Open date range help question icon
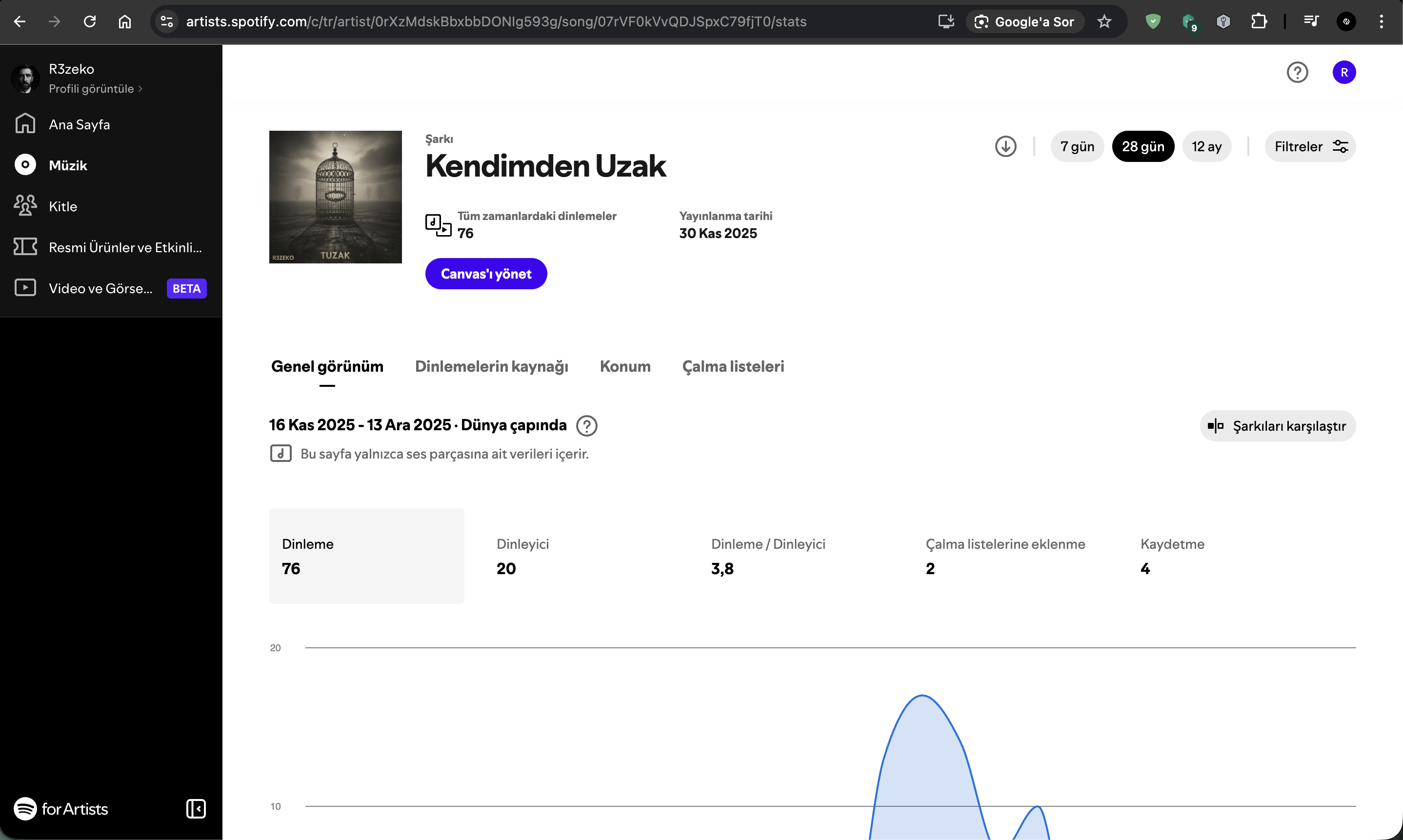The width and height of the screenshot is (1403, 840). pyautogui.click(x=586, y=425)
